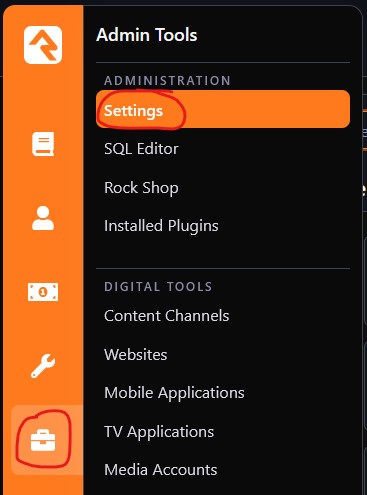The width and height of the screenshot is (367, 495).
Task: Open Installed Plugins
Action: coord(161,226)
